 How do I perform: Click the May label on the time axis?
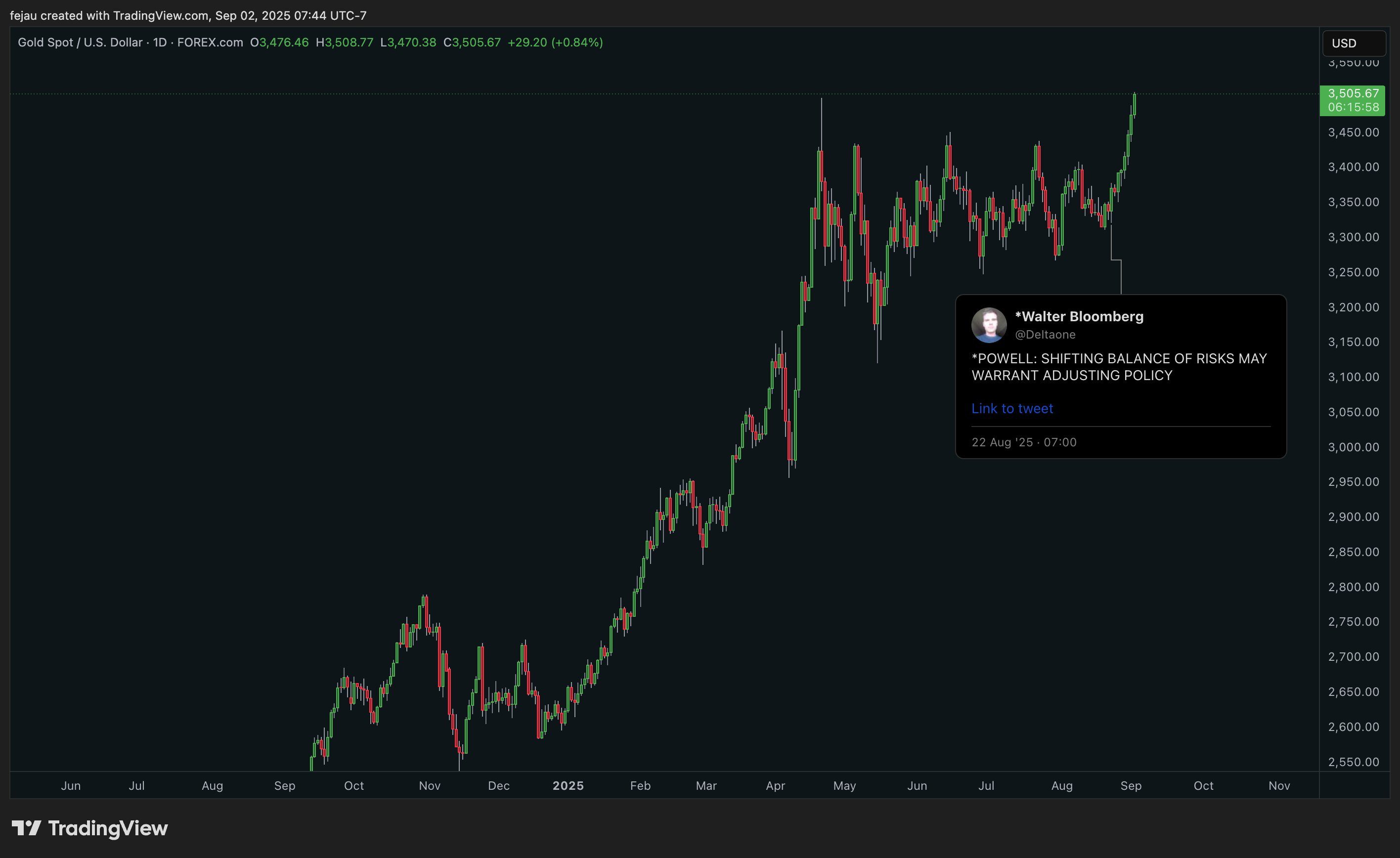844,785
